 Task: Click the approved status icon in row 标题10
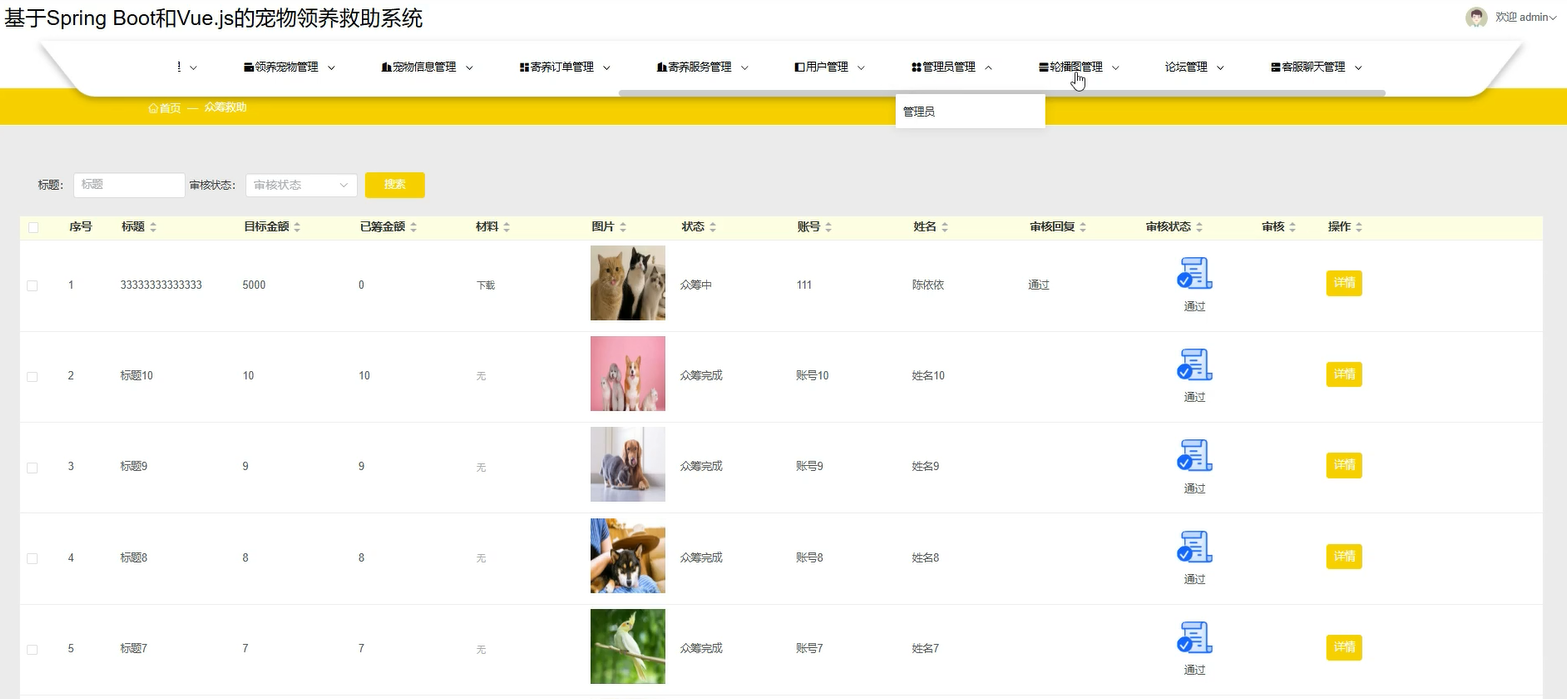pos(1195,364)
